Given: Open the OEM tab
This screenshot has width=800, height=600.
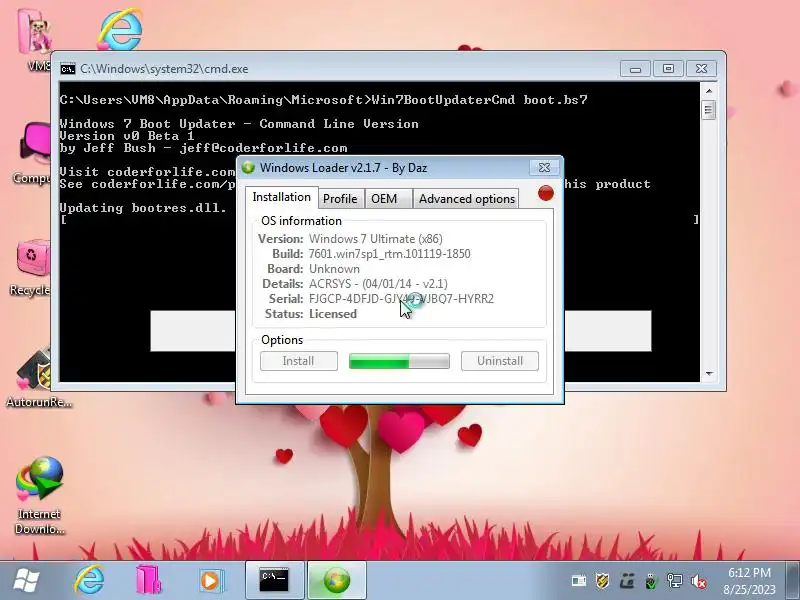Looking at the screenshot, I should coord(388,198).
